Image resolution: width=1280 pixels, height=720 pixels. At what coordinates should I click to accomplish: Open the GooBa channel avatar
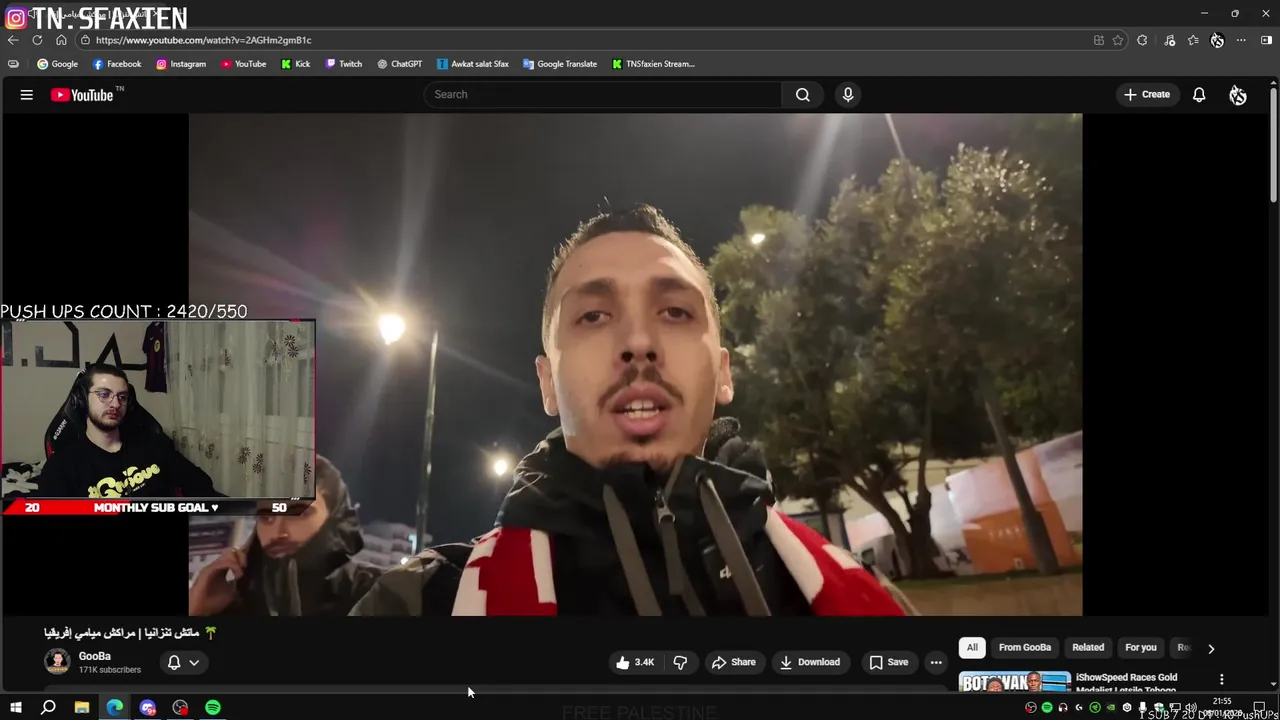click(x=57, y=662)
